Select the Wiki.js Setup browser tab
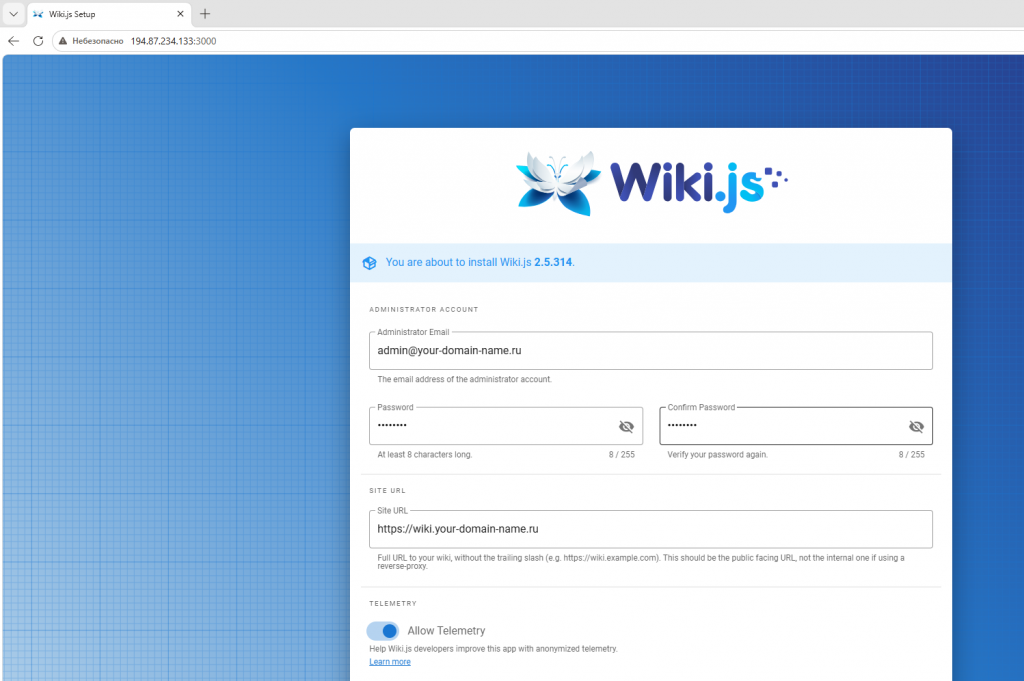The height and width of the screenshot is (681, 1024). pyautogui.click(x=108, y=14)
